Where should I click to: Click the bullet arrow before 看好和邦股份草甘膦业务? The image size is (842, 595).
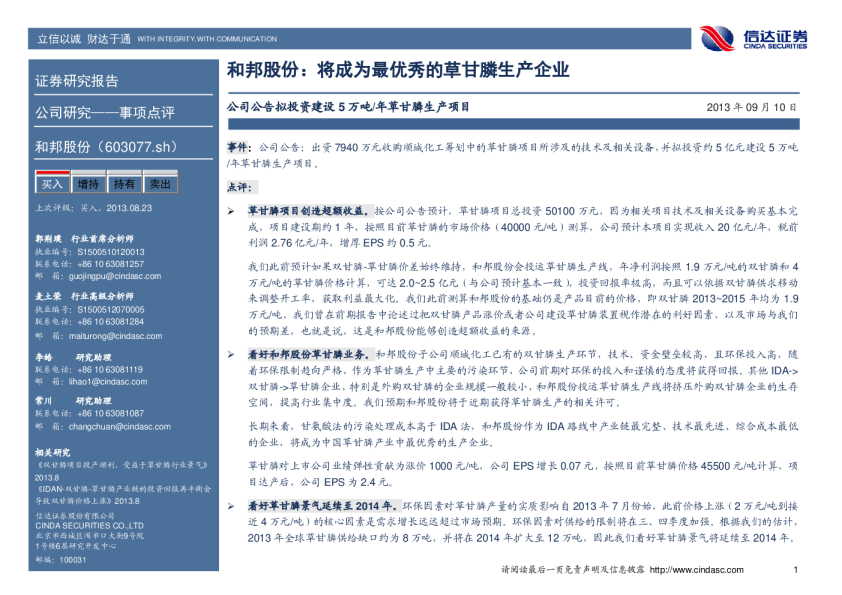pos(232,355)
